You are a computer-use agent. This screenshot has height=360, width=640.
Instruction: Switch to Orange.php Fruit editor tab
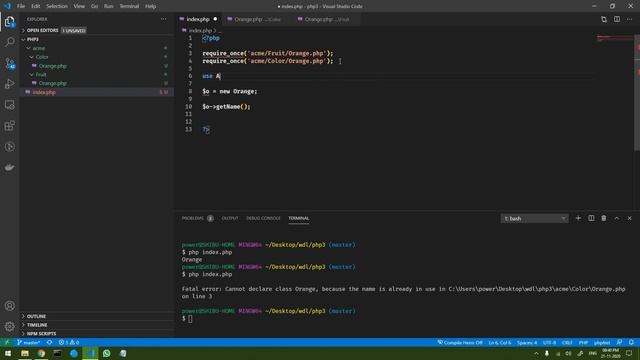[327, 19]
